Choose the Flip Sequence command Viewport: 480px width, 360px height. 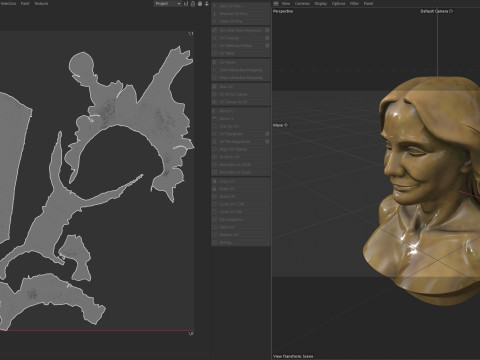[241, 220]
